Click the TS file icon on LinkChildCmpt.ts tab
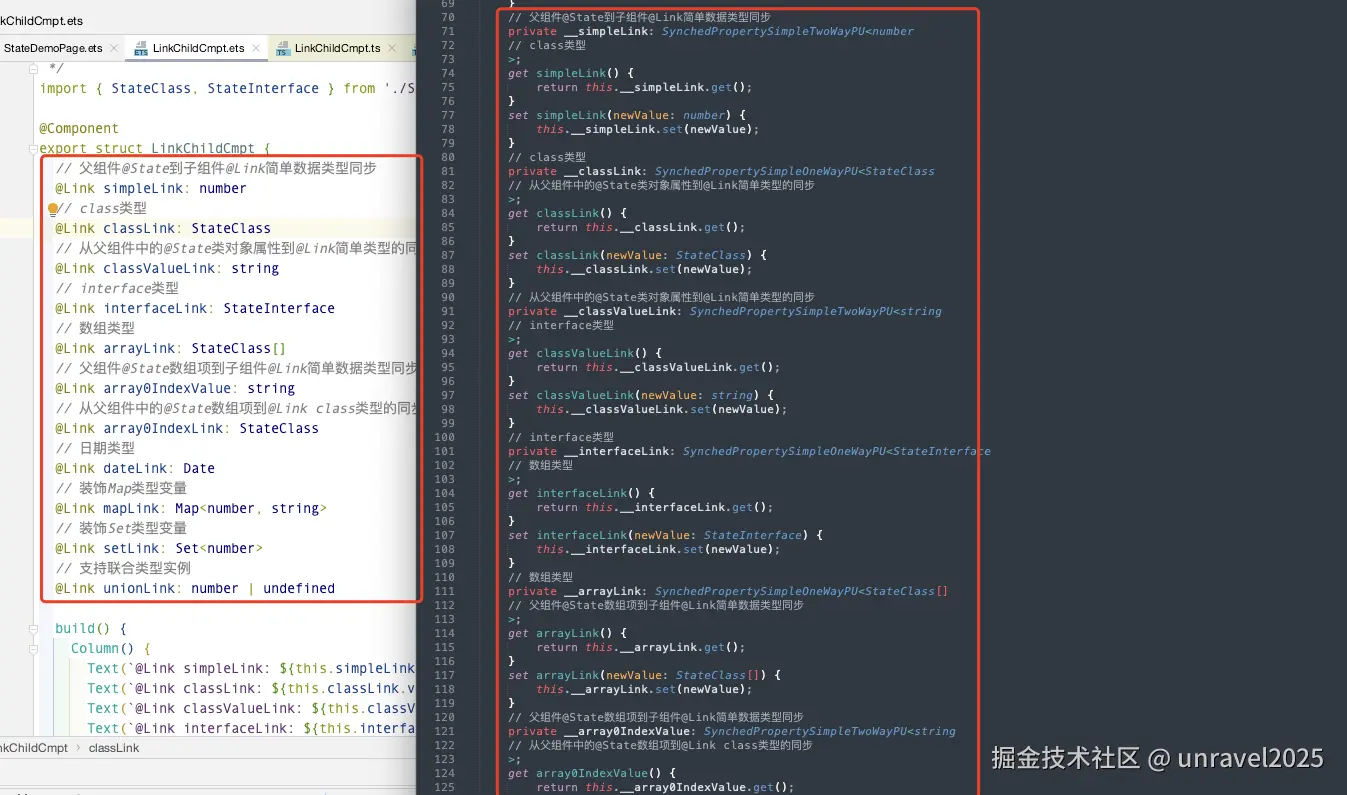This screenshot has width=1347, height=795. pyautogui.click(x=283, y=48)
